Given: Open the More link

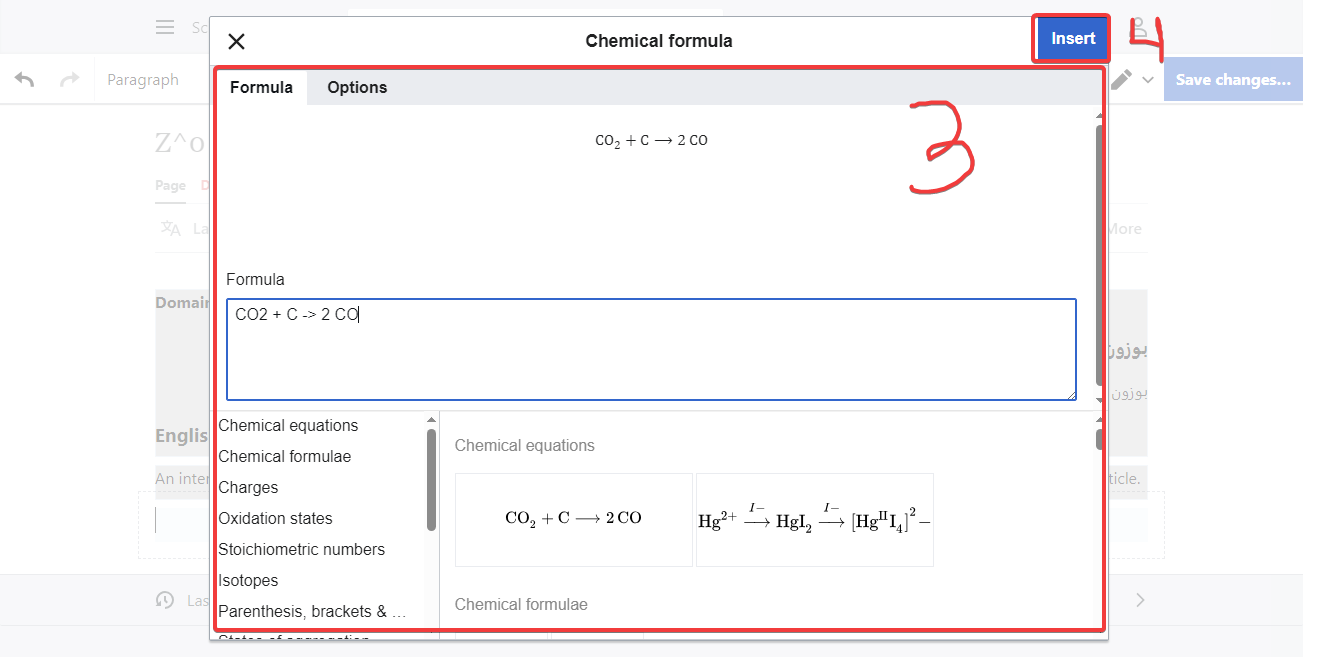Looking at the screenshot, I should 1124,229.
